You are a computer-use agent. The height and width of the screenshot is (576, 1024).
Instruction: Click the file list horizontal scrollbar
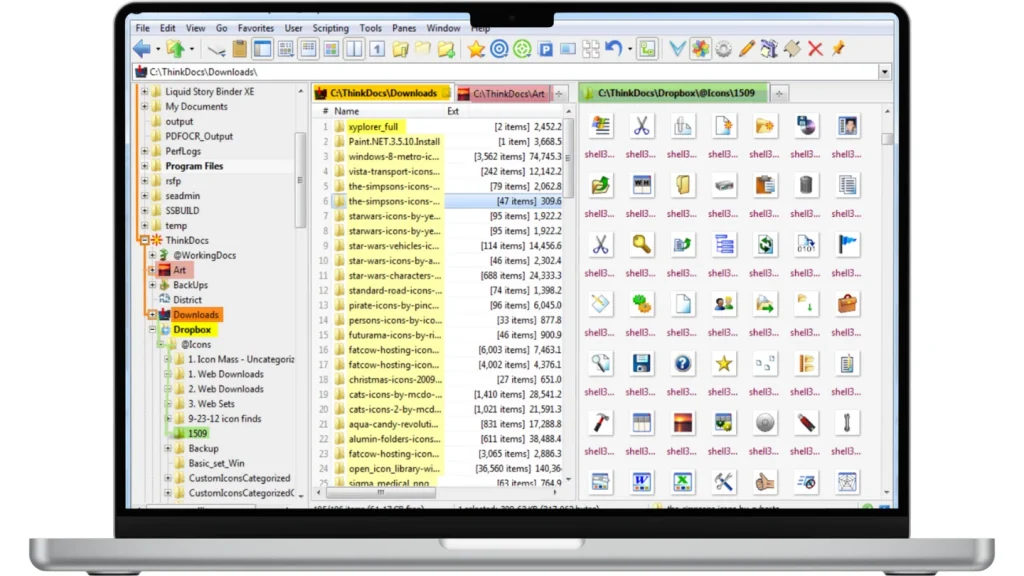pyautogui.click(x=378, y=492)
